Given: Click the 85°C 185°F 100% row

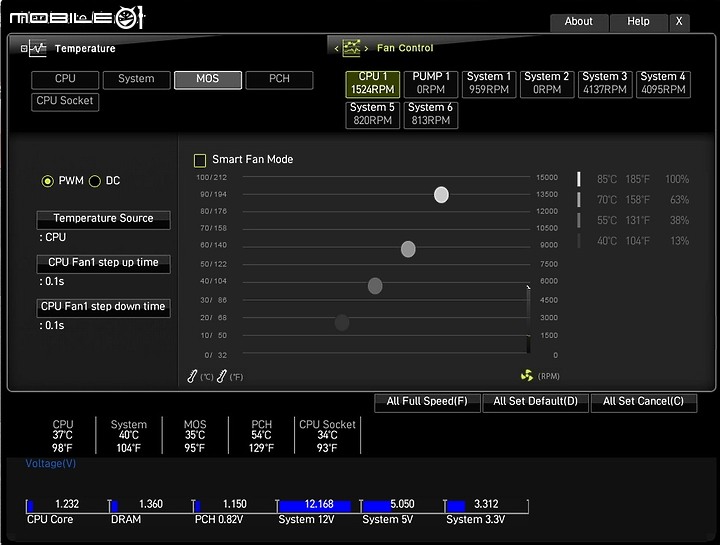Looking at the screenshot, I should [634, 179].
